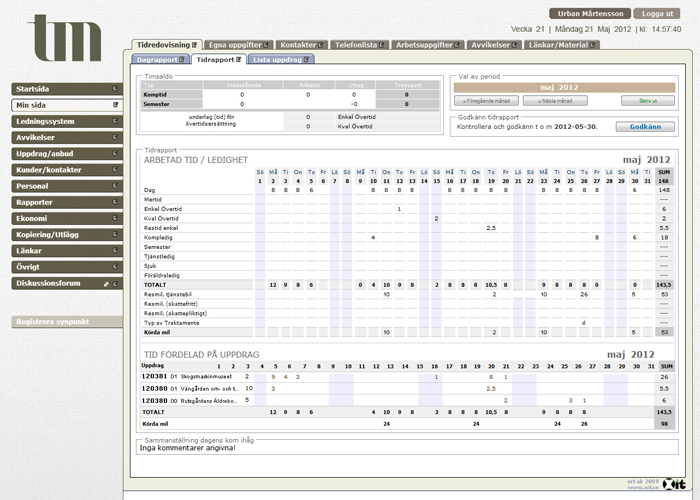Click the Restid enkel row label
700x500 pixels.
tap(161, 228)
